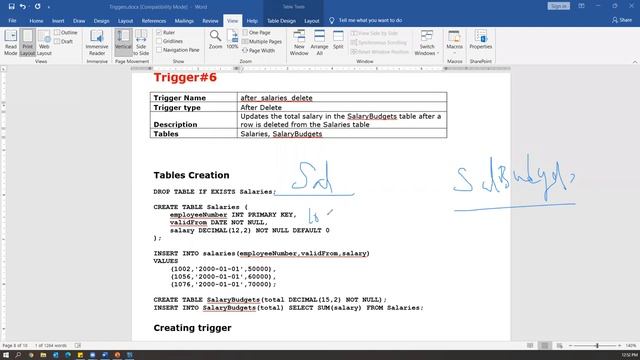Image resolution: width=640 pixels, height=360 pixels.
Task: Open the Immersive Reader
Action: click(x=97, y=42)
